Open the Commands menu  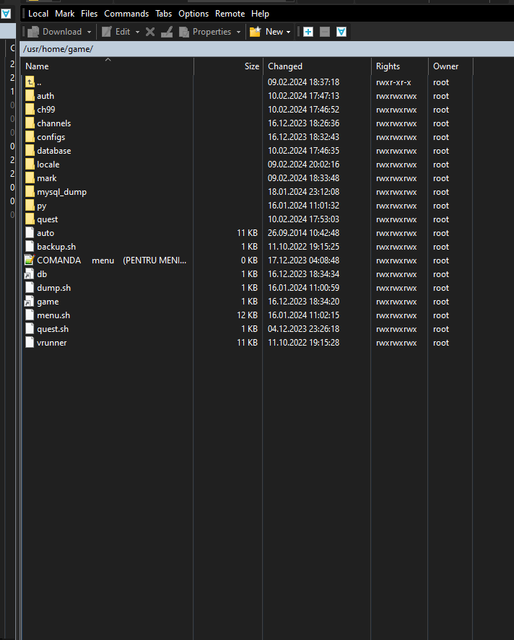[x=126, y=14]
